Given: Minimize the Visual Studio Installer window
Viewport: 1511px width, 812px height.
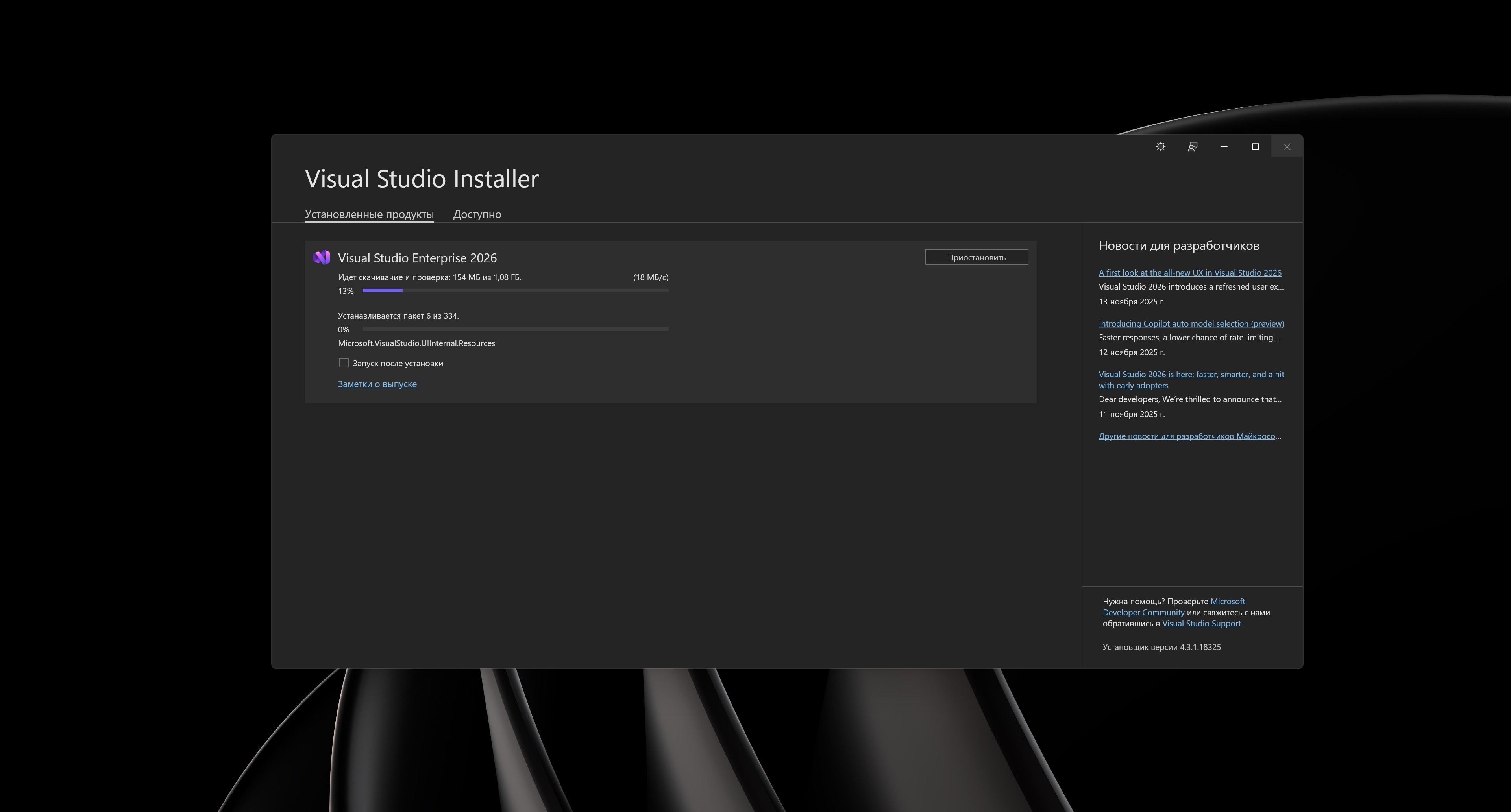Looking at the screenshot, I should tap(1224, 147).
